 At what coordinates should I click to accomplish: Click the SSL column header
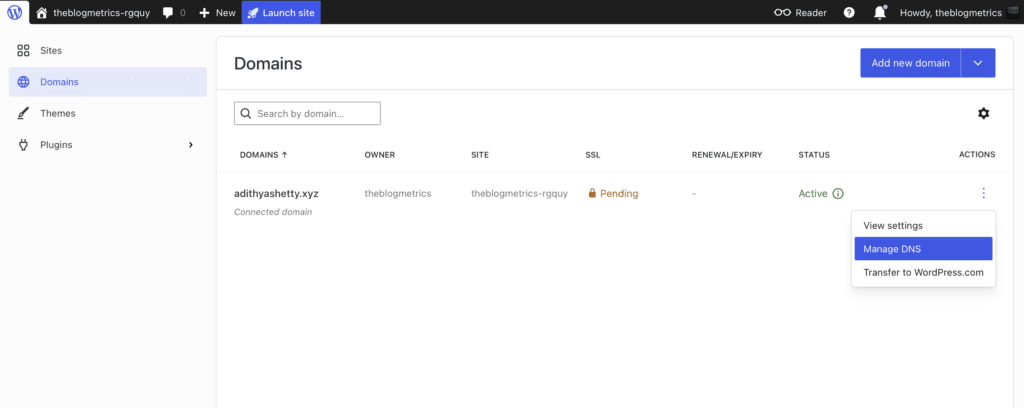[x=592, y=155]
